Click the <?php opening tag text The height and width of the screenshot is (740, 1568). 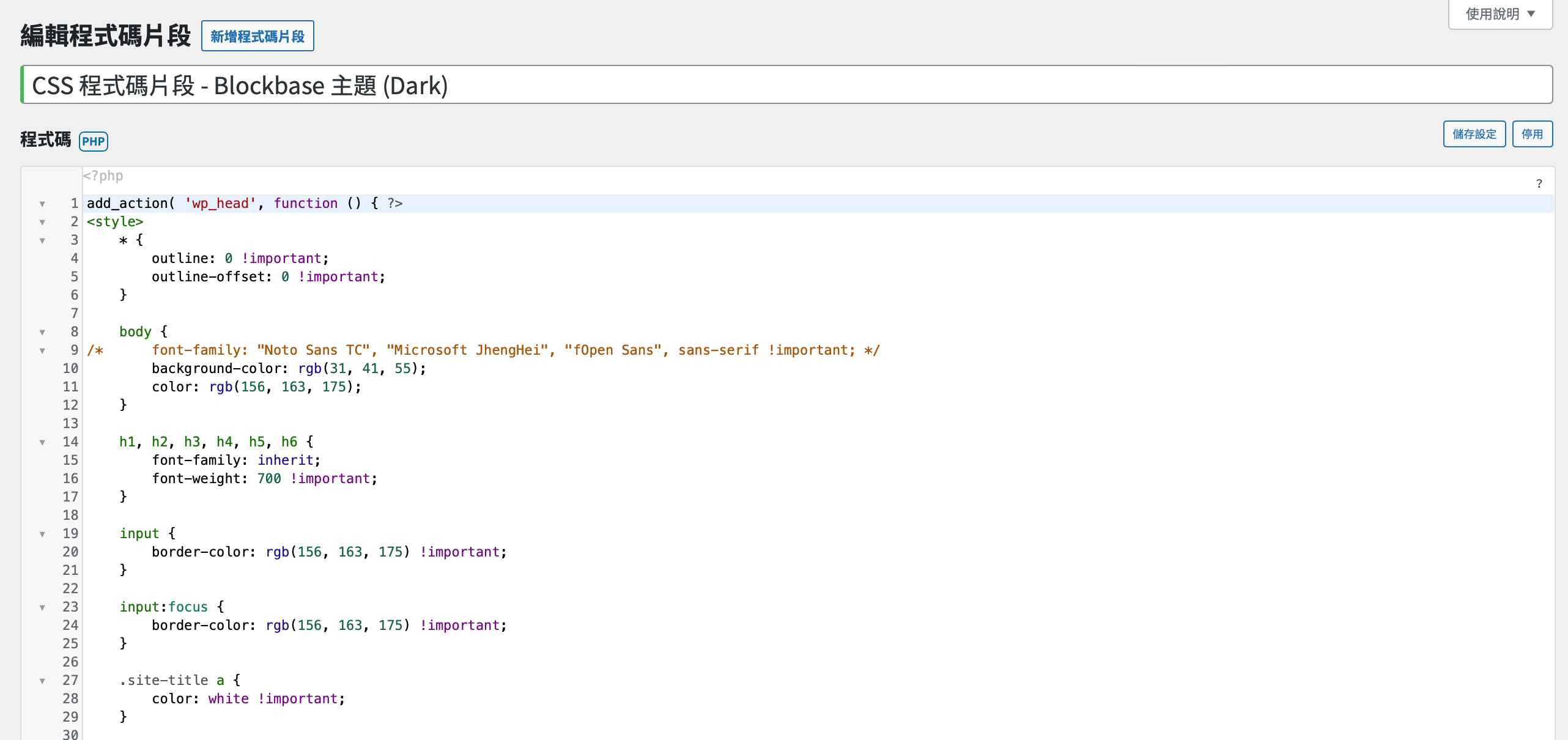click(103, 176)
